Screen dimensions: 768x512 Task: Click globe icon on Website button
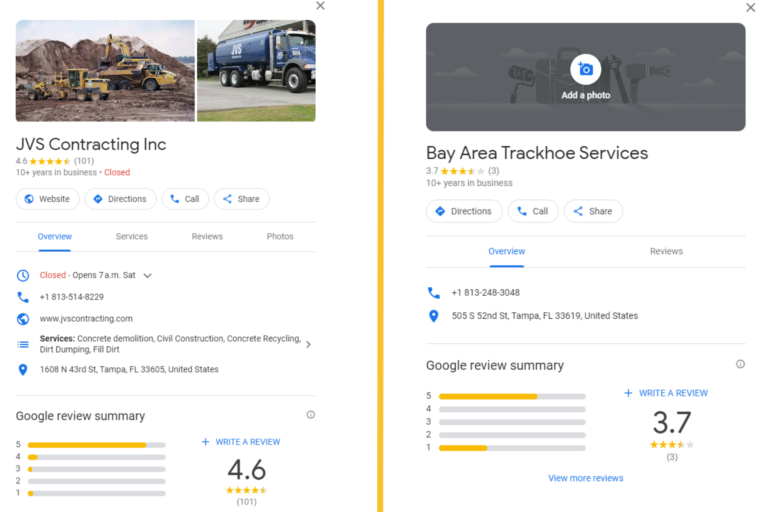click(x=29, y=199)
